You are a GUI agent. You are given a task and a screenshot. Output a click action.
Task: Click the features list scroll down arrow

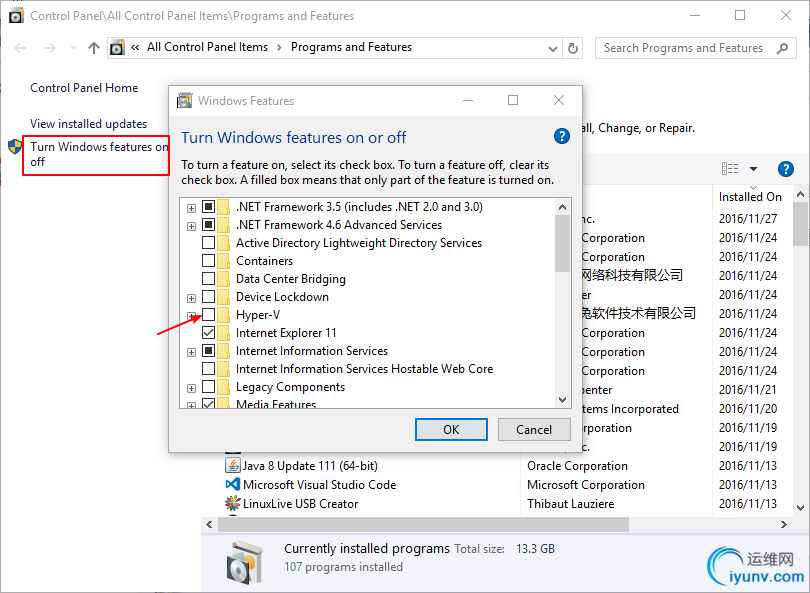click(x=563, y=400)
